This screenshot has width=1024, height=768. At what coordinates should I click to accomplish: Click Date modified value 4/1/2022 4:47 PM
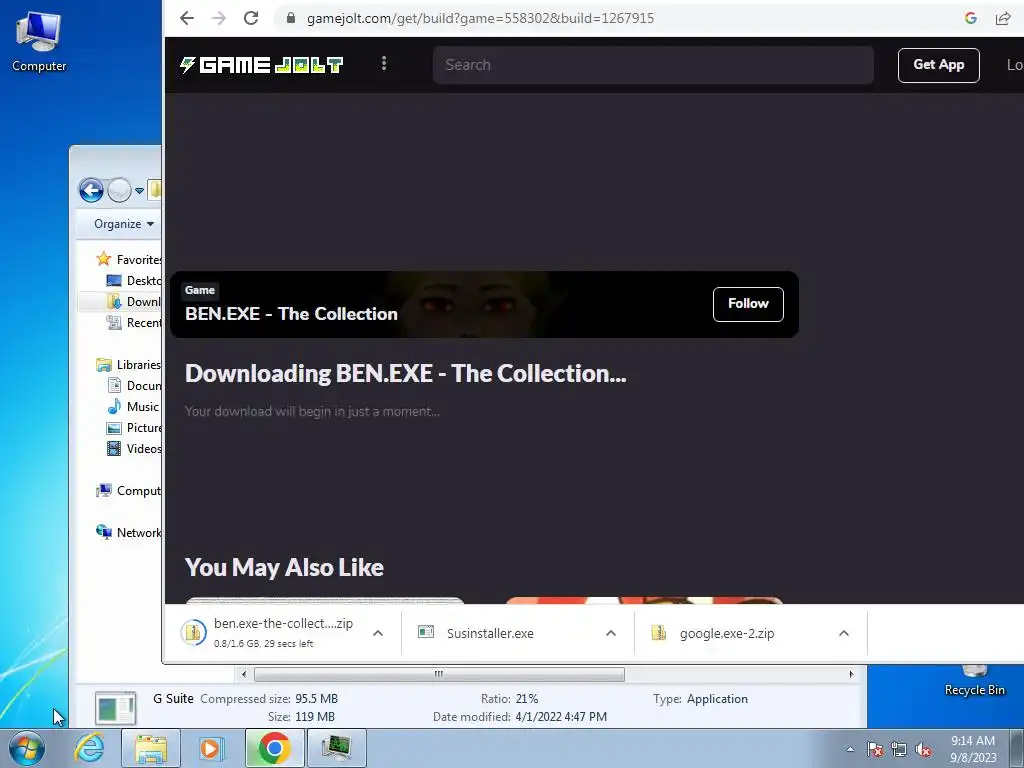pos(561,716)
